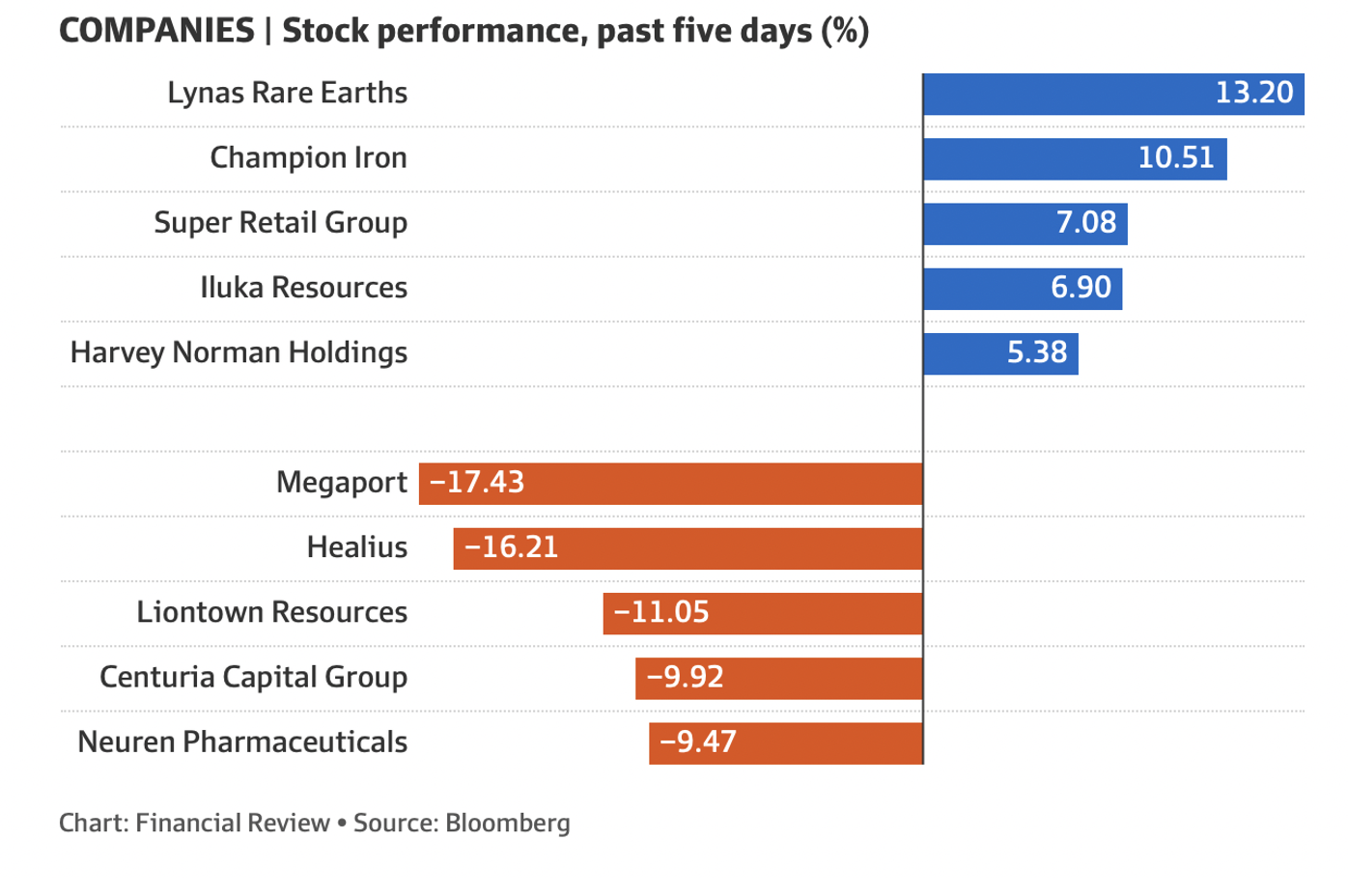
Task: Click the Neuren Pharmaceuticals -9.47 bar
Action: click(x=785, y=742)
